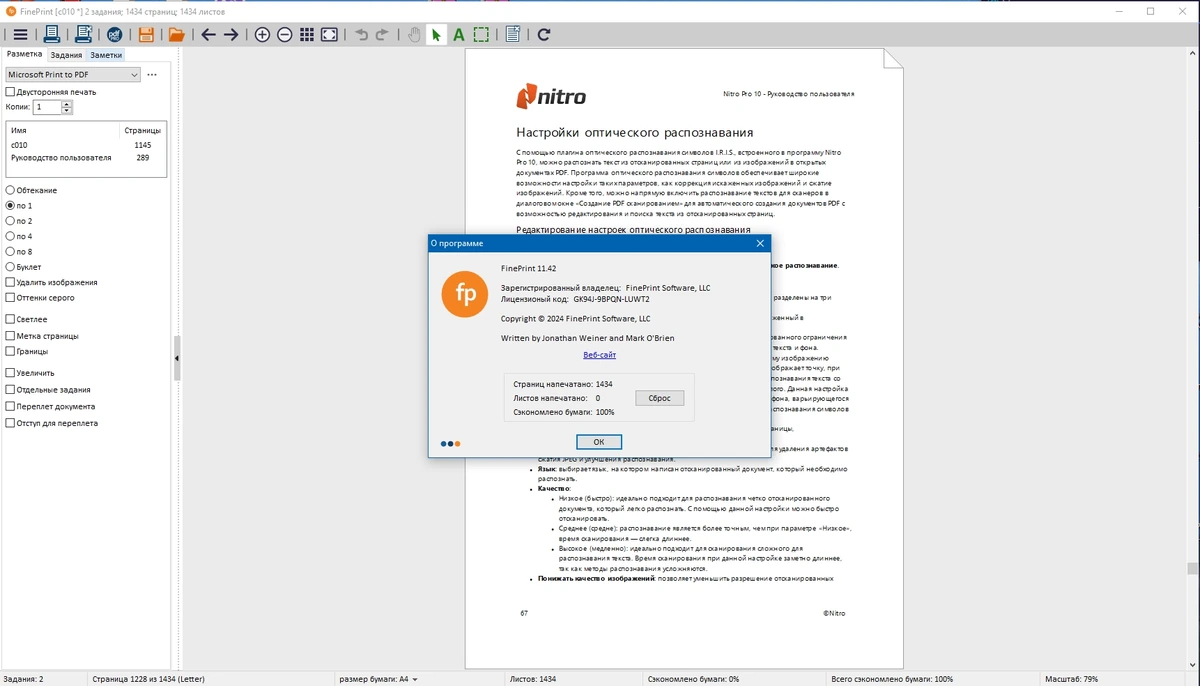Switch to the Разметка tab
This screenshot has height=686, width=1200.
coord(24,55)
